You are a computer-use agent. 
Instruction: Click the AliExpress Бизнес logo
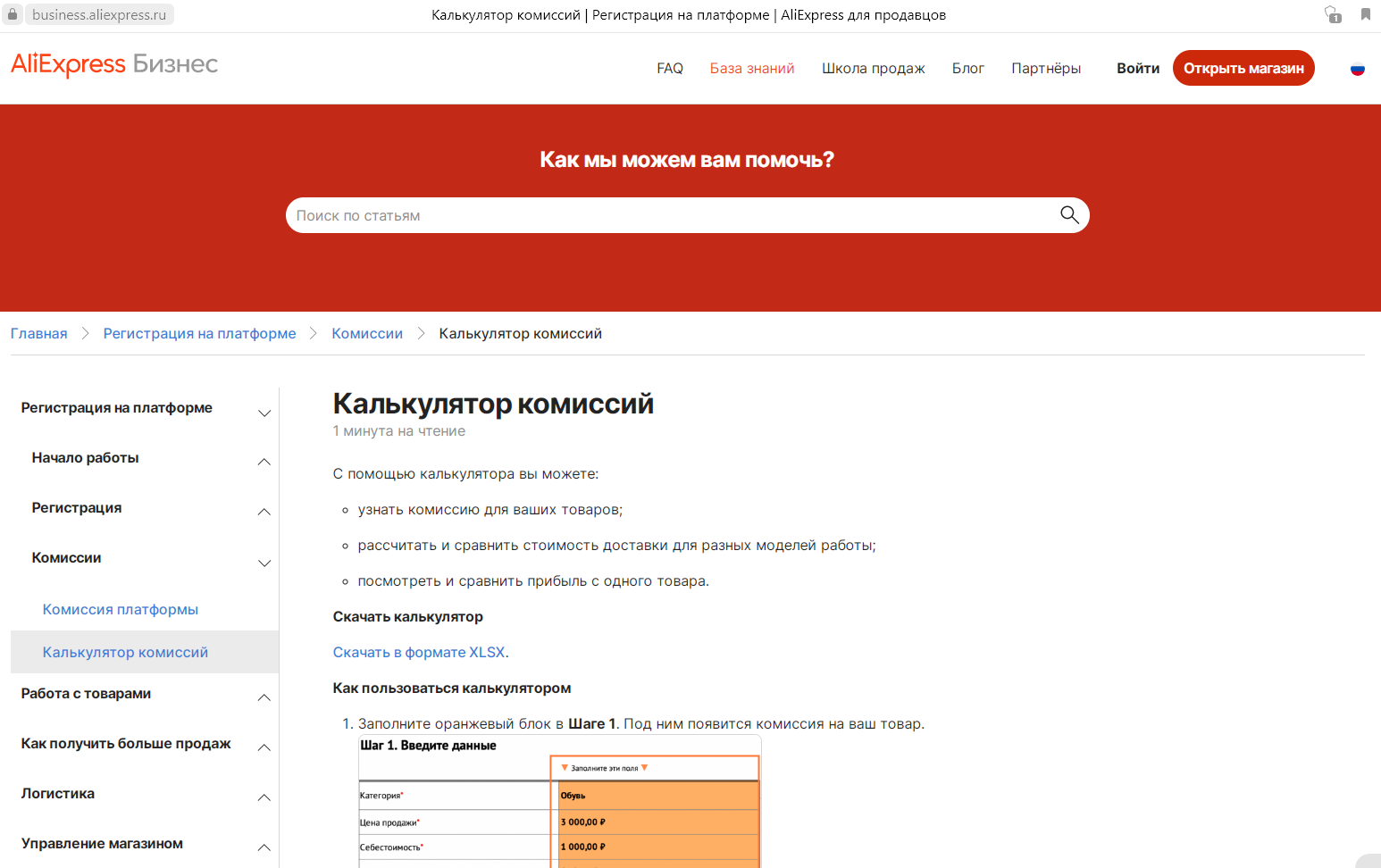(114, 64)
